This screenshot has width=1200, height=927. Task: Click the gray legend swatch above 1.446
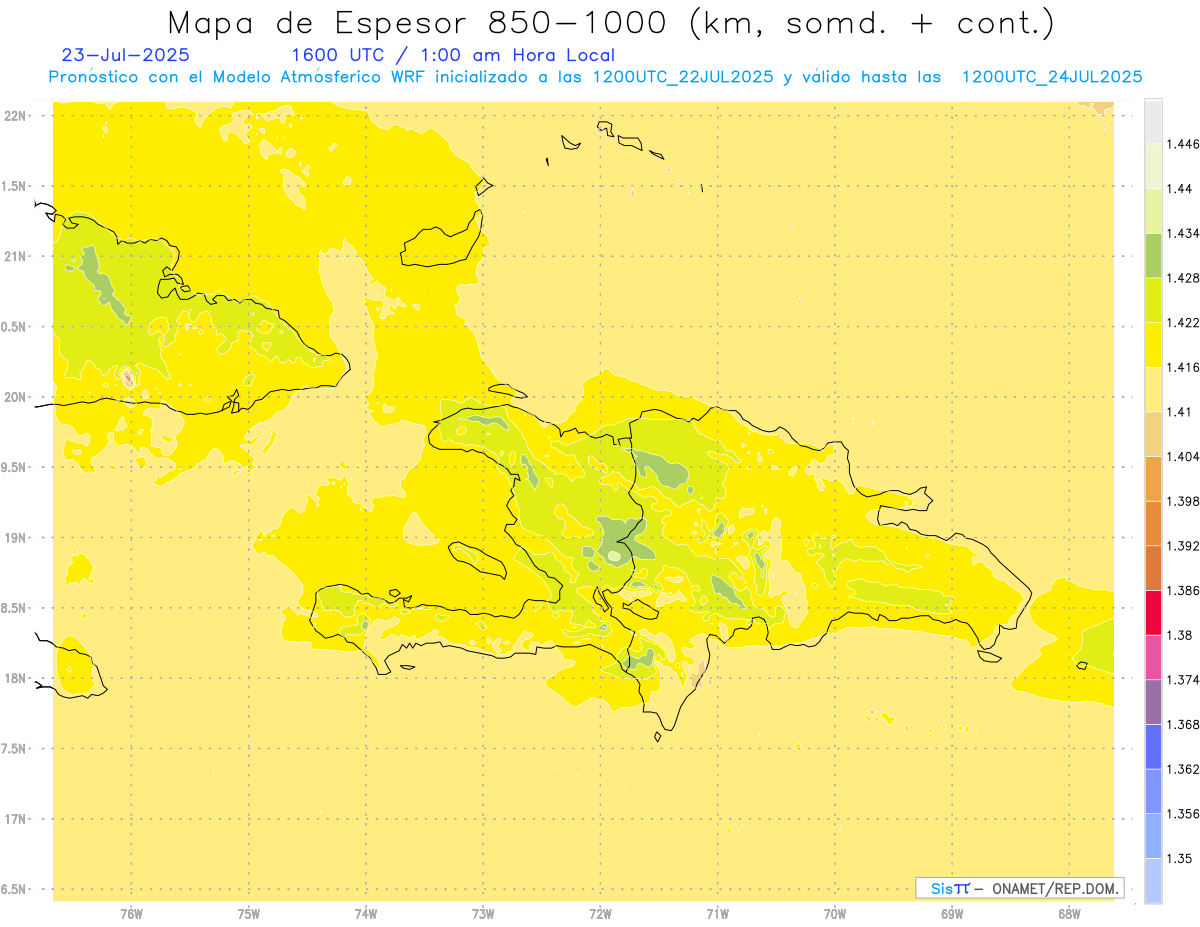1153,121
